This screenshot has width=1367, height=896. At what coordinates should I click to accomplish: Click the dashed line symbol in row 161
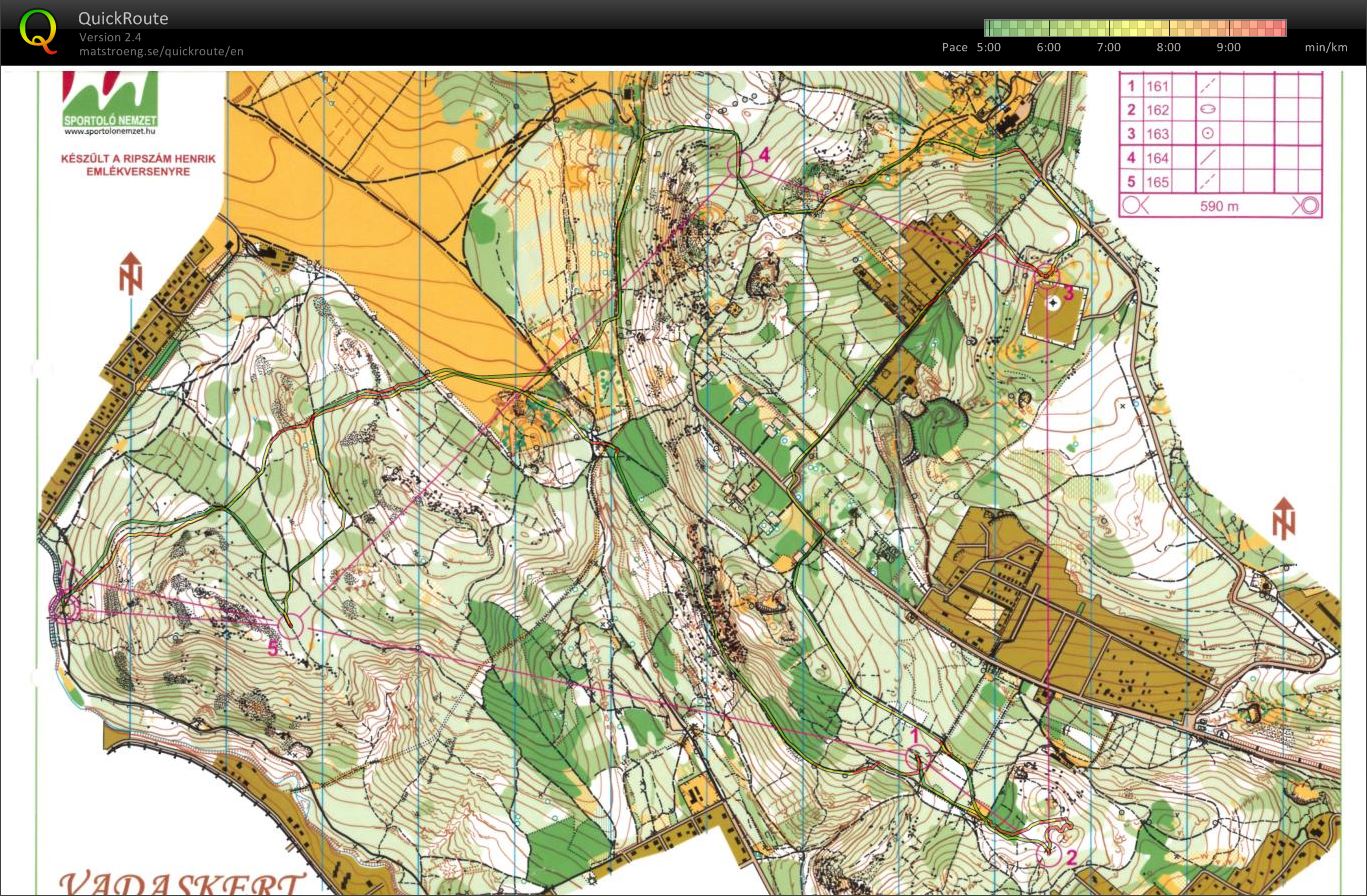click(1208, 86)
